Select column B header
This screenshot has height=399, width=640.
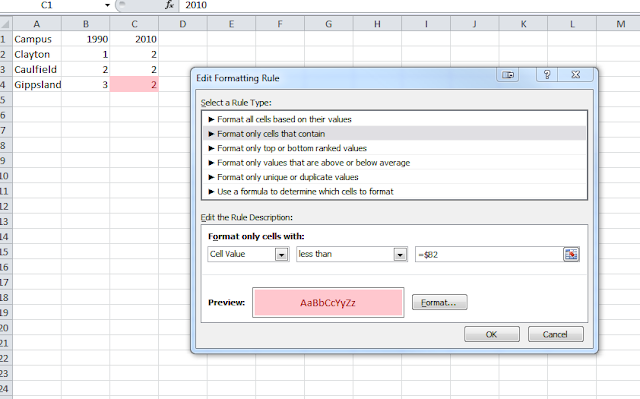tap(85, 24)
